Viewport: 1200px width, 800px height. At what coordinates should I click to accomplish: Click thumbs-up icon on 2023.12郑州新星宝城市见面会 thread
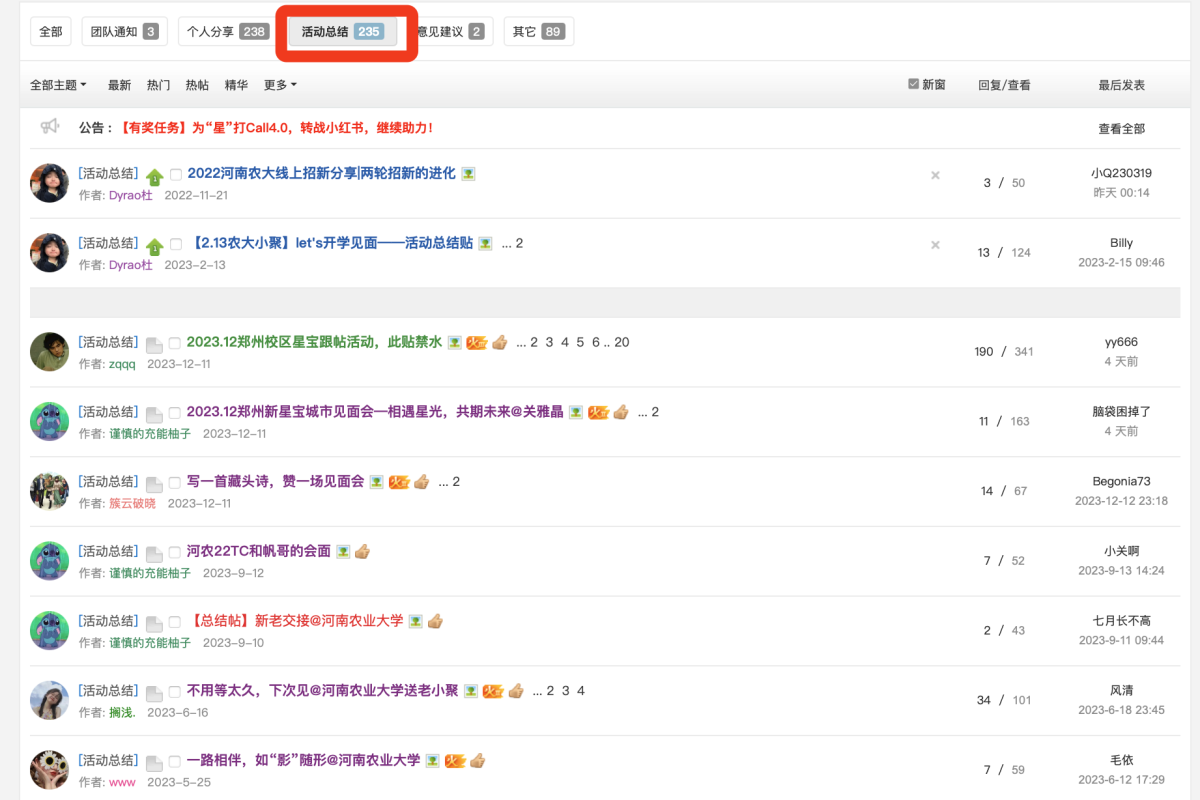[621, 412]
